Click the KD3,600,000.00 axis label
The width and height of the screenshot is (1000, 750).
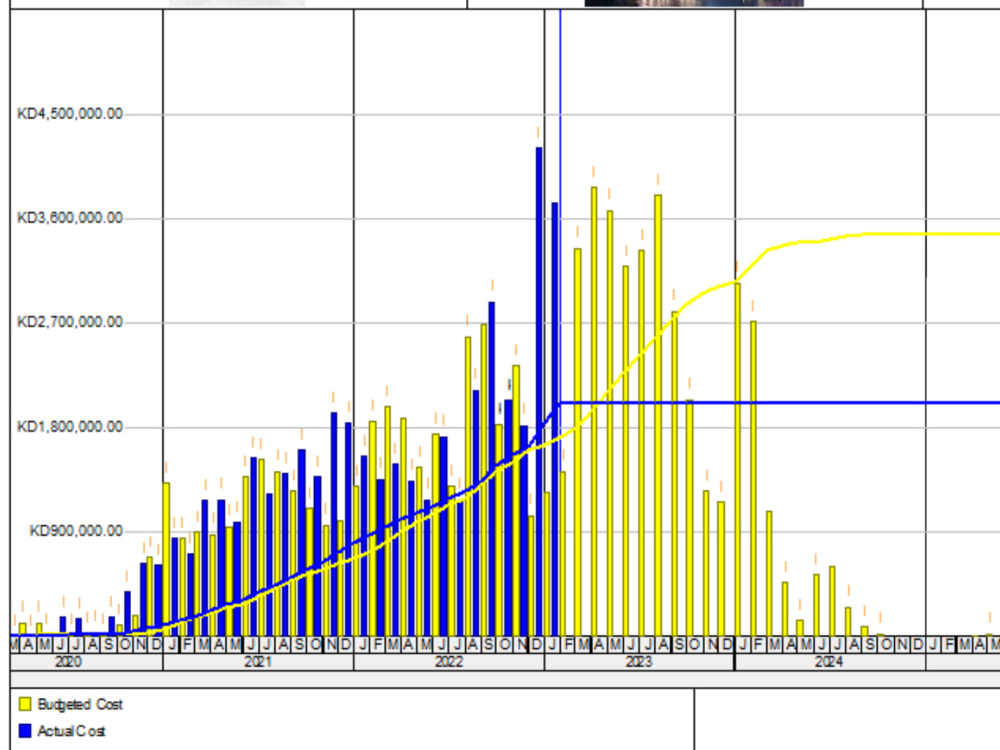pyautogui.click(x=70, y=218)
